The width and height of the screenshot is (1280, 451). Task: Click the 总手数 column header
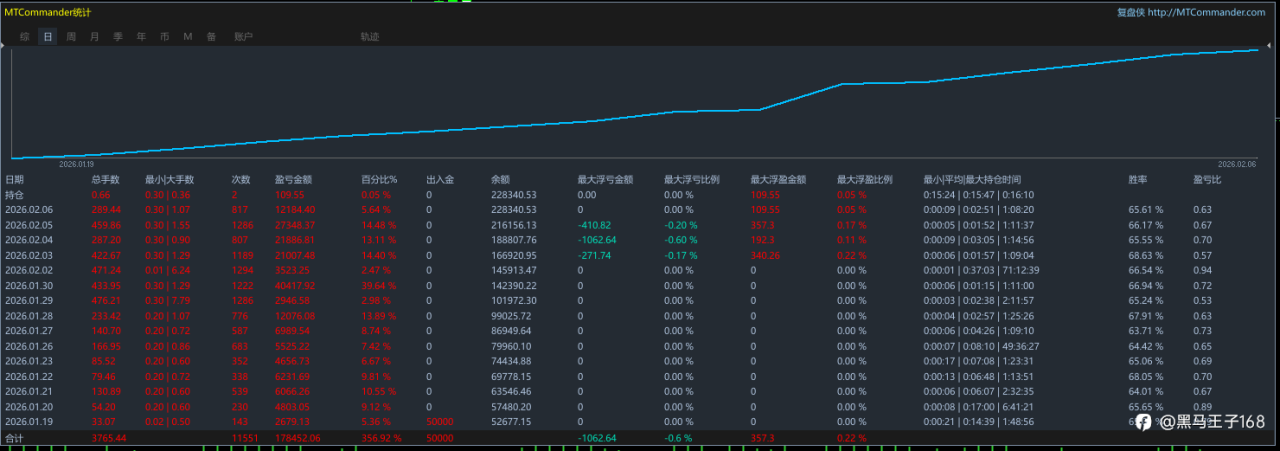[x=105, y=179]
